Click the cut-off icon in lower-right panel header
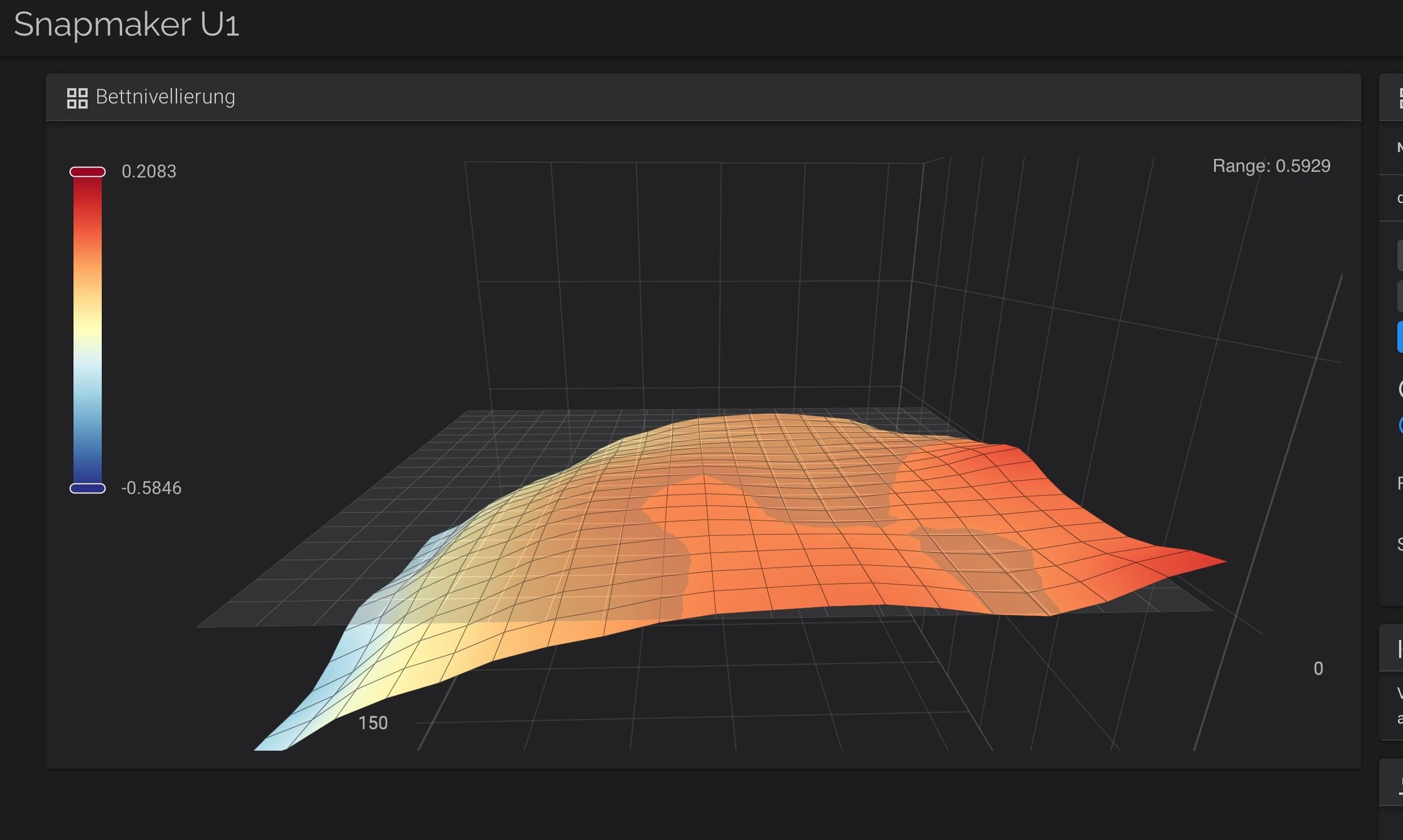 (x=1399, y=649)
